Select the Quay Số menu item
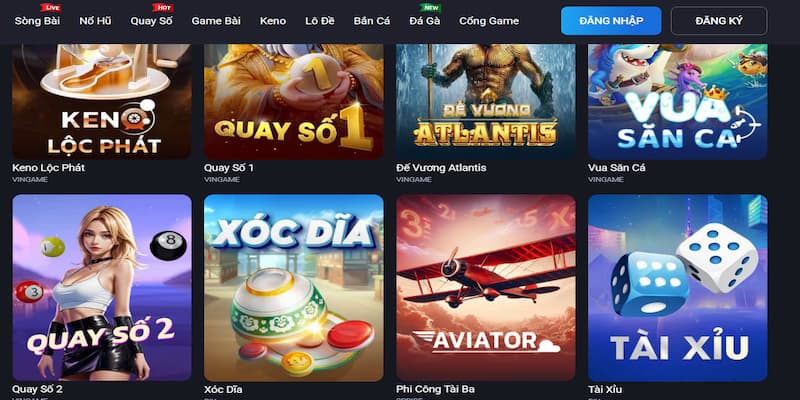Screen dimensions: 800x400 click(x=152, y=21)
